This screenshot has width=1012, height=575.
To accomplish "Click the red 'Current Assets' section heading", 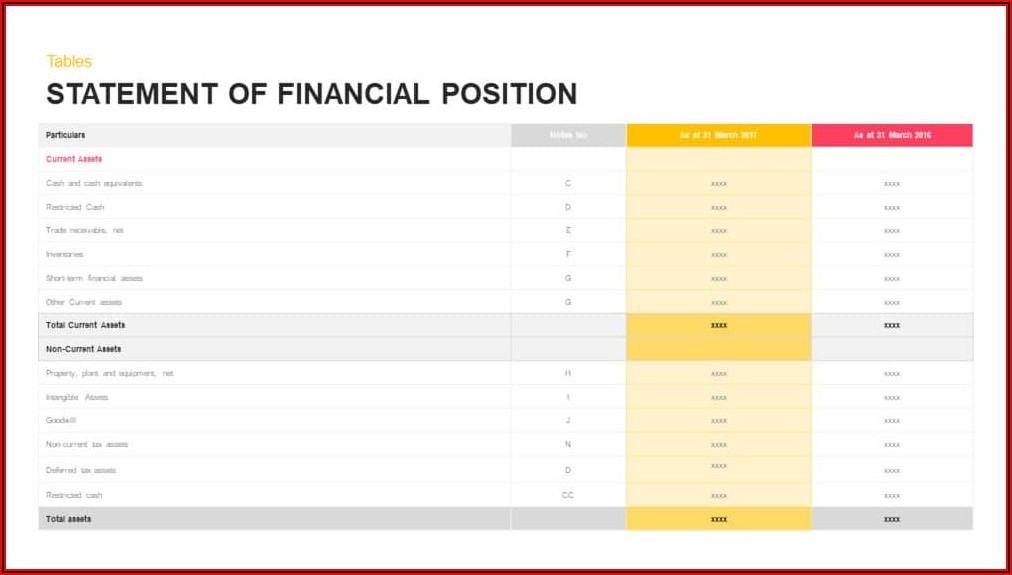I will (74, 159).
